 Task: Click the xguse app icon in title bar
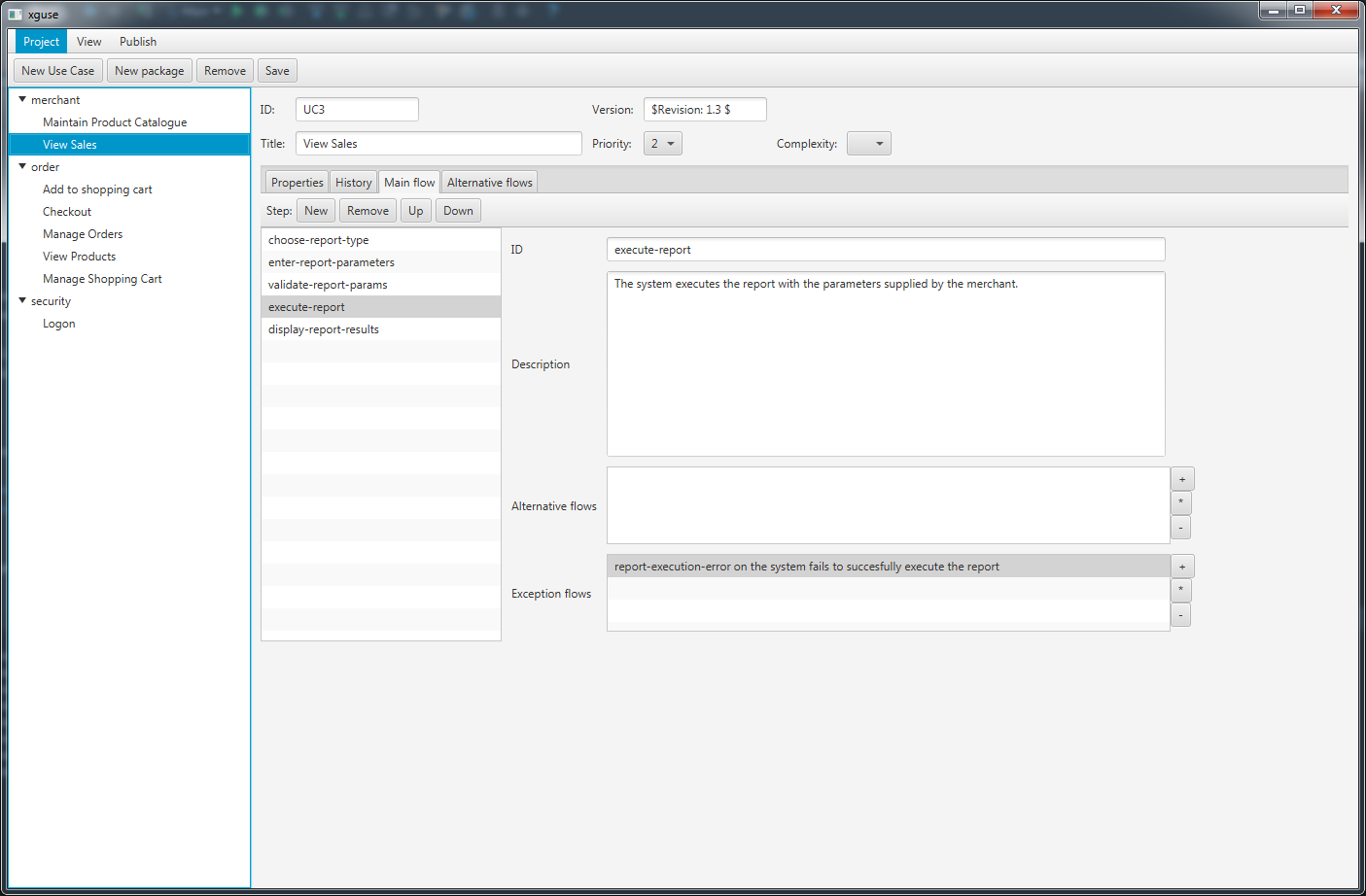tap(15, 15)
